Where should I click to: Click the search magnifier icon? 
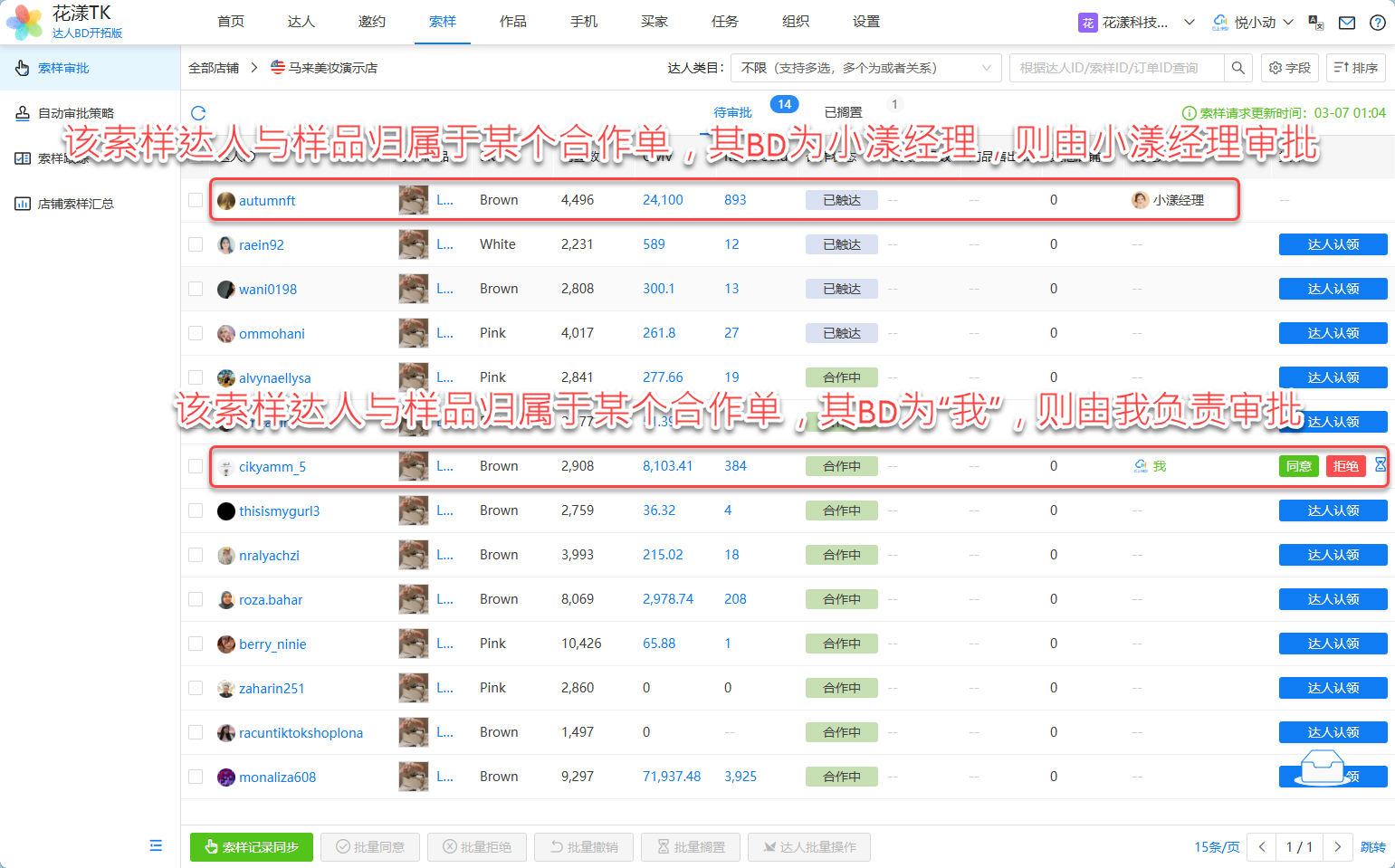click(1237, 68)
